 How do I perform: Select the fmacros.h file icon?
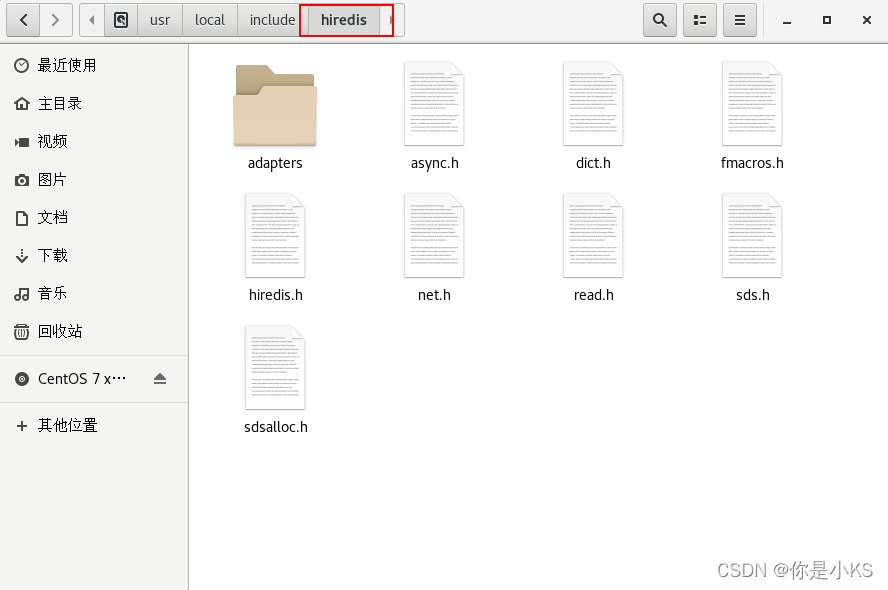click(x=752, y=104)
